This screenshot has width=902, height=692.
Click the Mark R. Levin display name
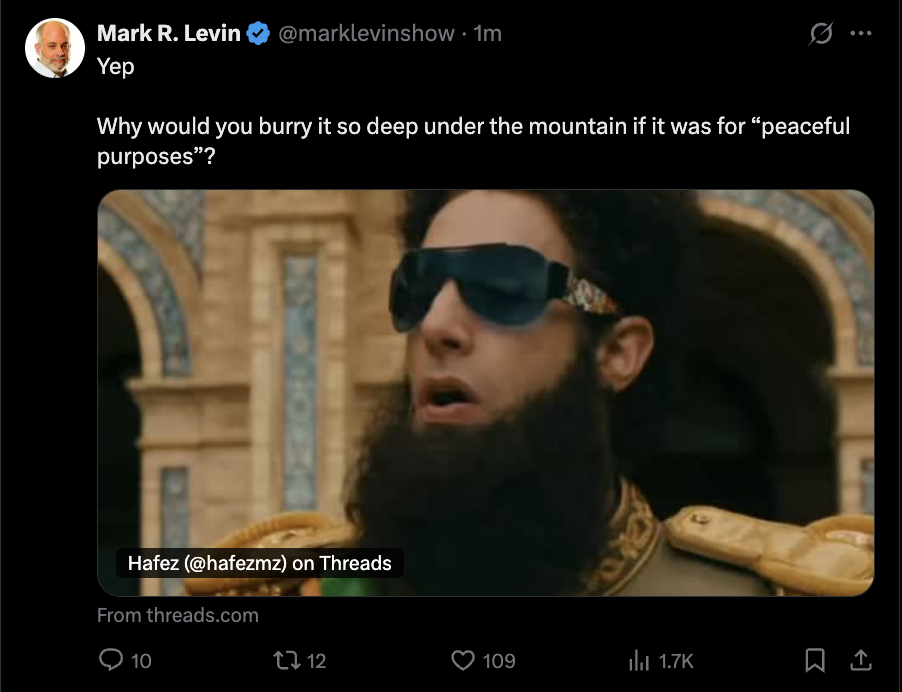coord(169,33)
